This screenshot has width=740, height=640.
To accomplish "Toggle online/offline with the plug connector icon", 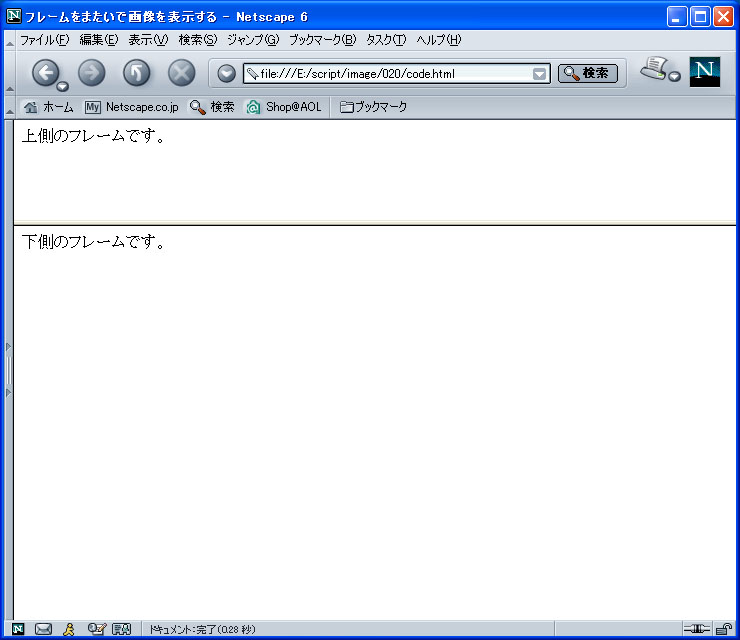I will 697,629.
